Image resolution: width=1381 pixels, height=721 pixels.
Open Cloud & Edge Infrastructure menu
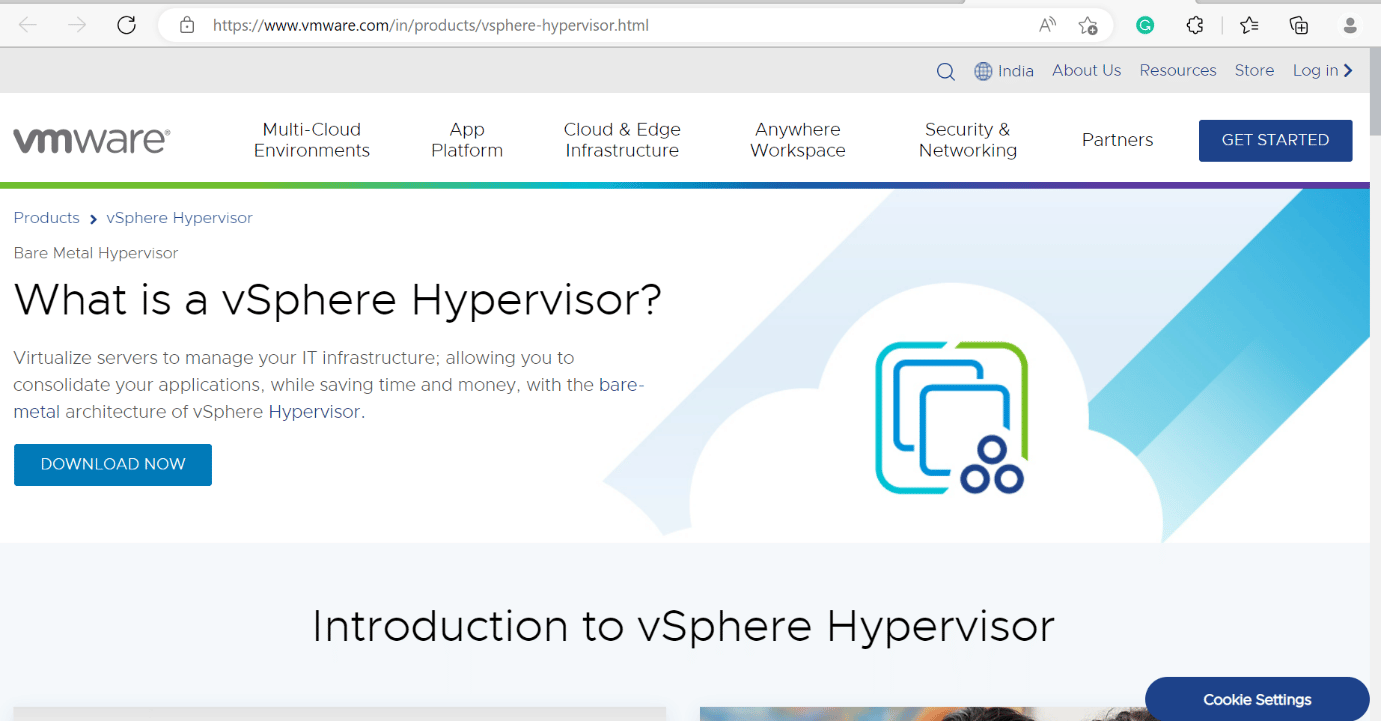coord(622,140)
